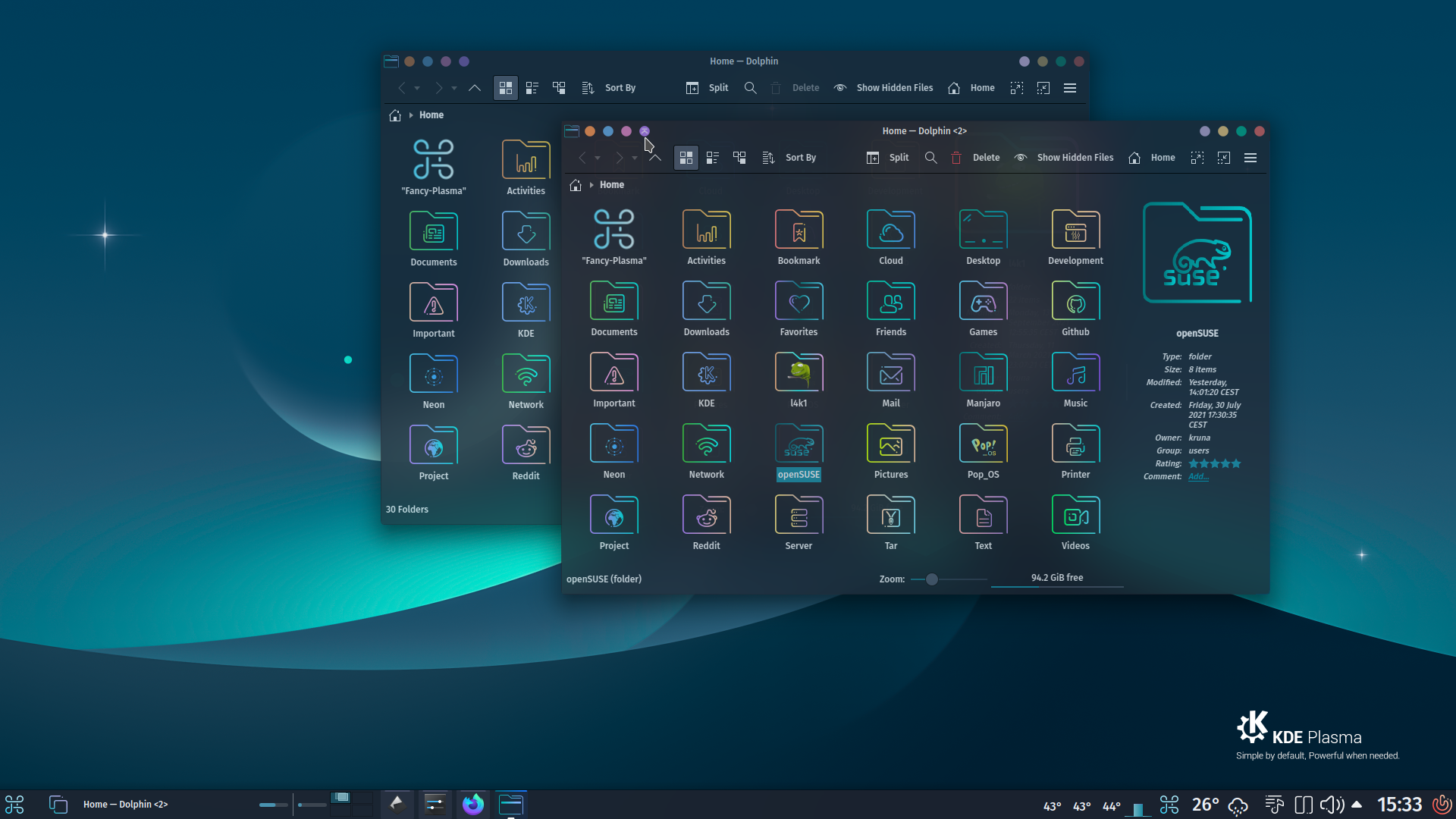Adjust the Zoom slider in status bar

click(x=948, y=579)
